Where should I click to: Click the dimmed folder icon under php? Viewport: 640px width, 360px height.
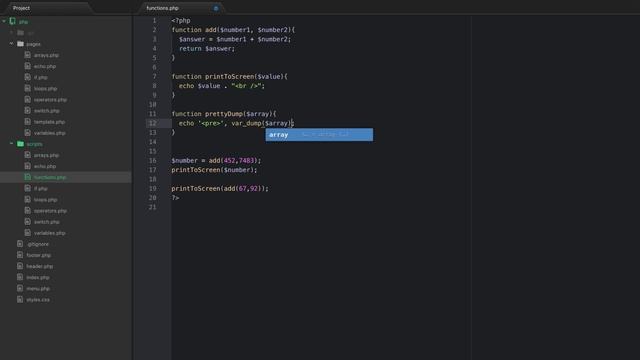[20, 33]
